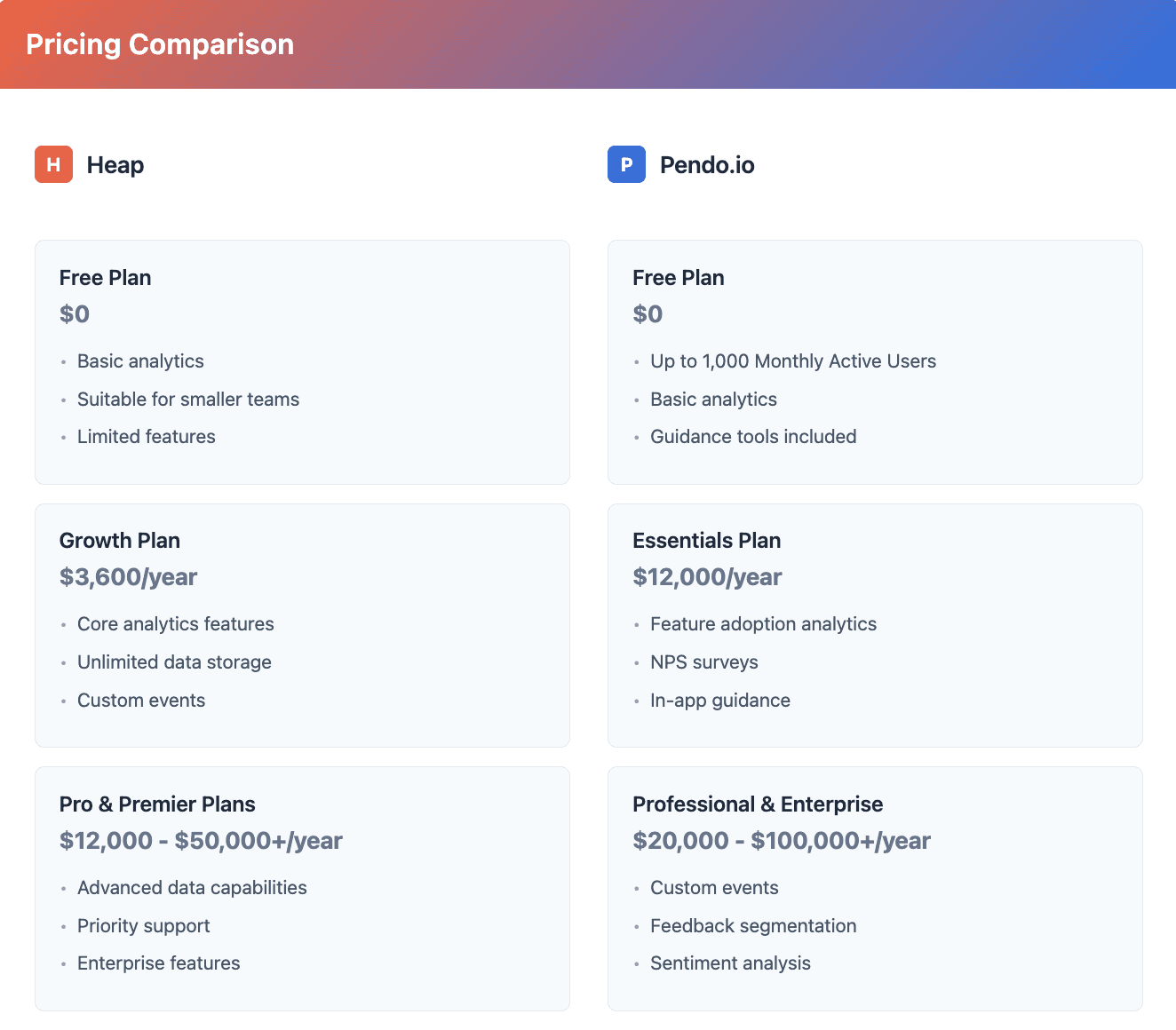Click 'Core analytics features' item

(176, 624)
